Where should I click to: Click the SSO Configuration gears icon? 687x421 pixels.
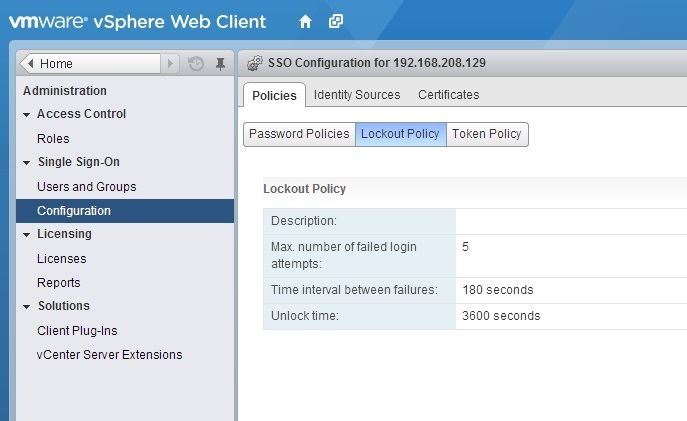(x=255, y=63)
